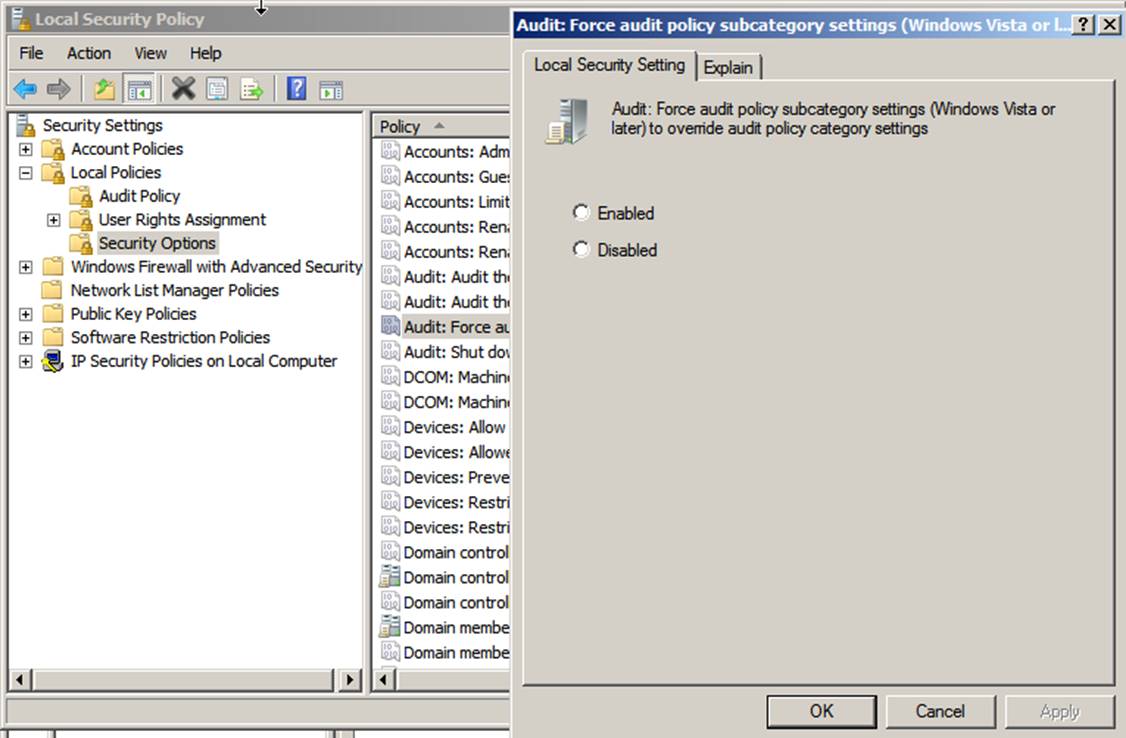This screenshot has height=738, width=1126.
Task: Click the left pane horizontal scrollbar right arrow
Action: [350, 680]
